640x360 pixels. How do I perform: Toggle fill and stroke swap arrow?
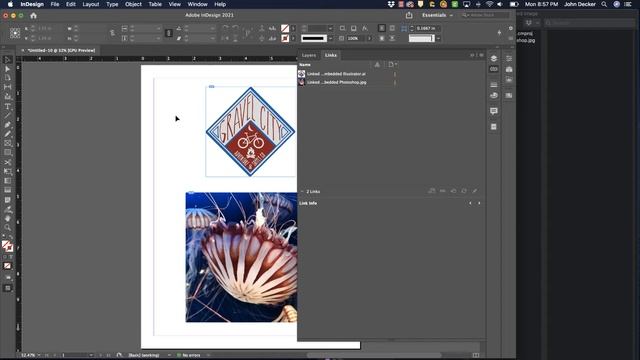point(11,237)
